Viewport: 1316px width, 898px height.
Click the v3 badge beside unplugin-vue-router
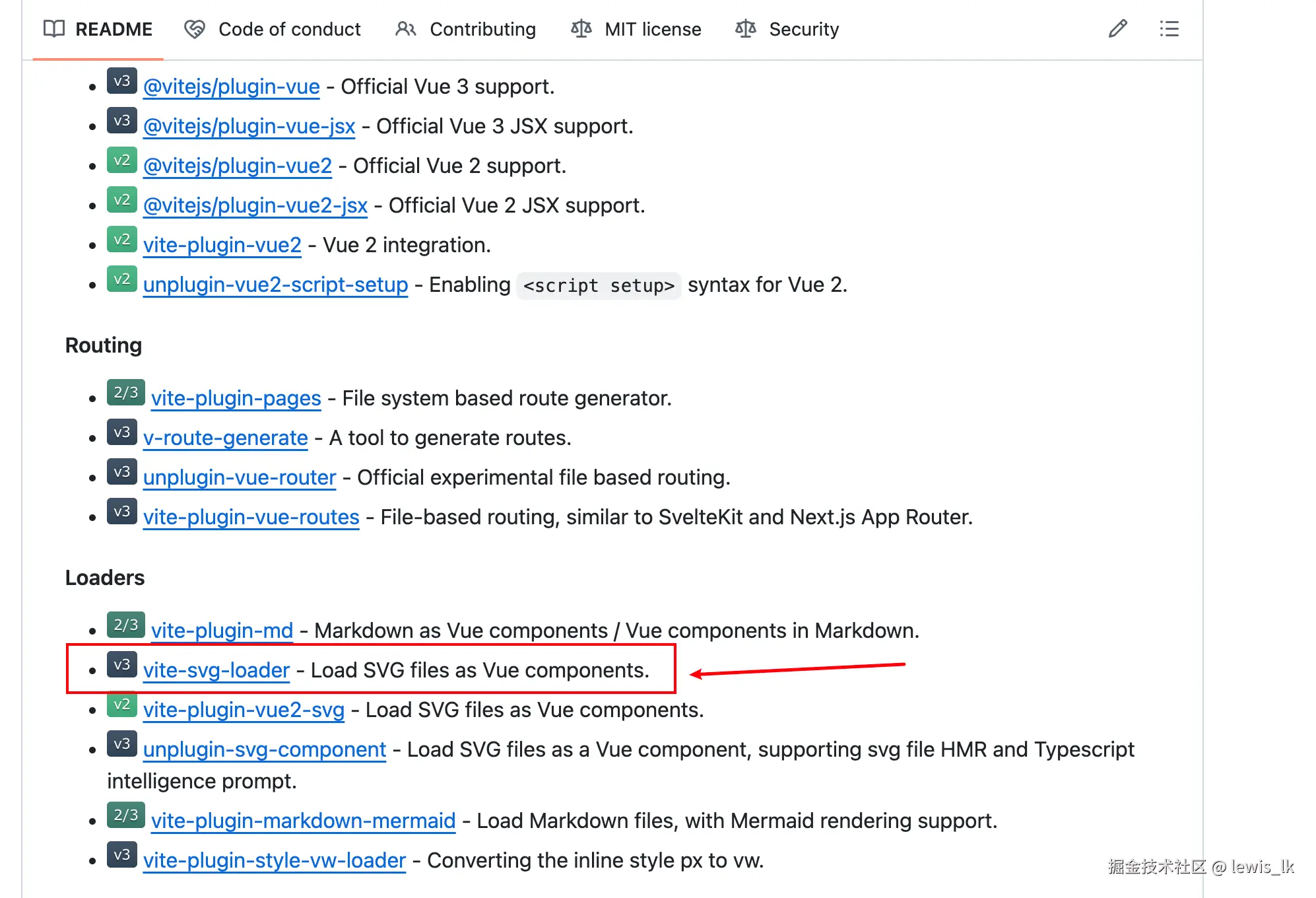(x=122, y=472)
